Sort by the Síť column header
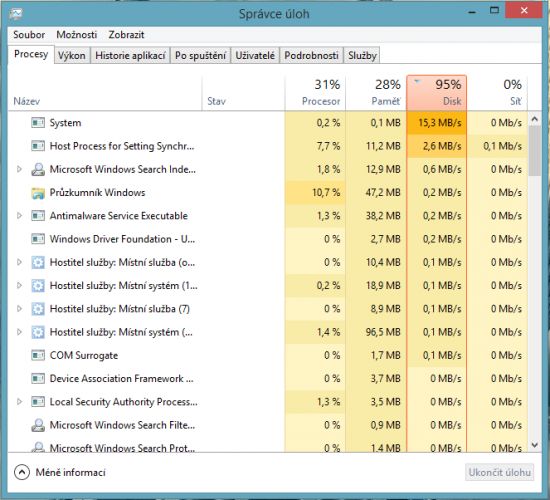Viewport: 550px width, 500px height. coord(497,93)
